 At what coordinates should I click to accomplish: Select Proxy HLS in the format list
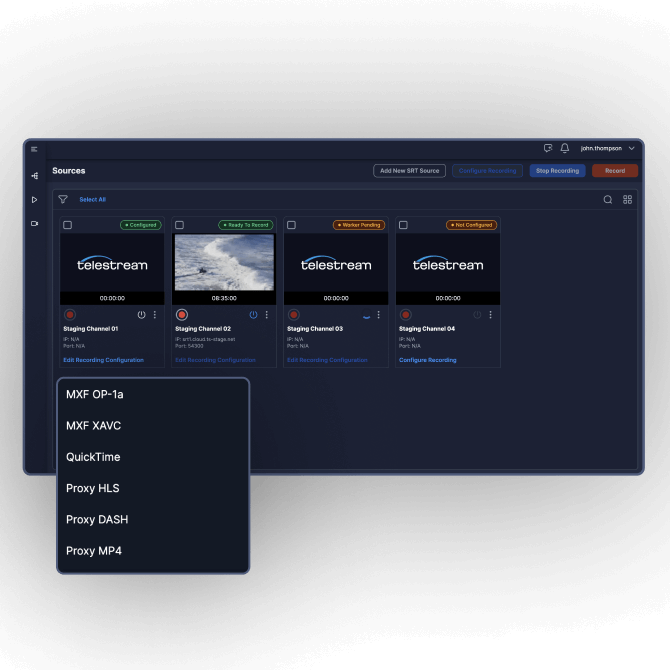pyautogui.click(x=93, y=488)
